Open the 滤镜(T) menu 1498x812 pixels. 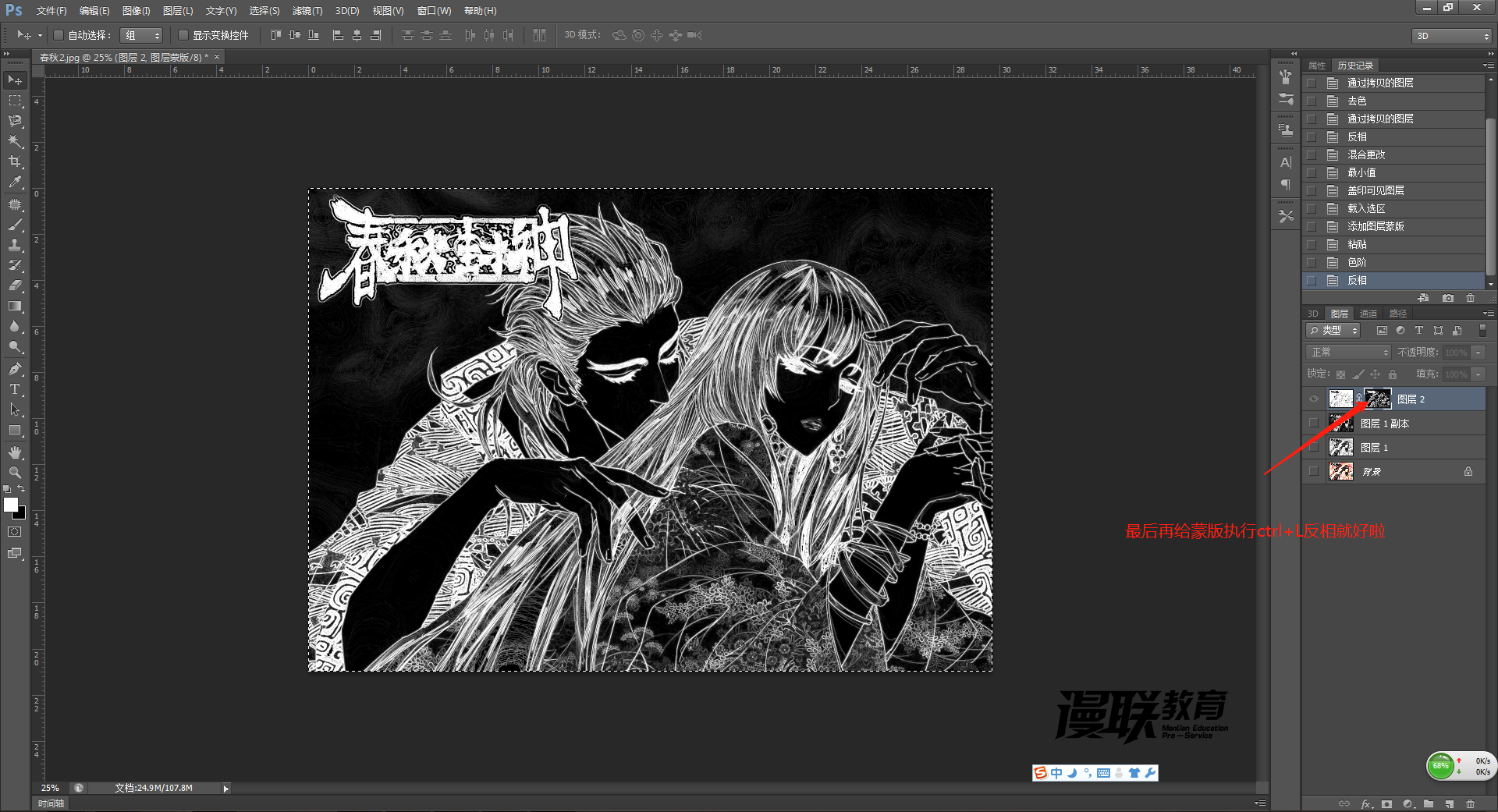[x=307, y=11]
